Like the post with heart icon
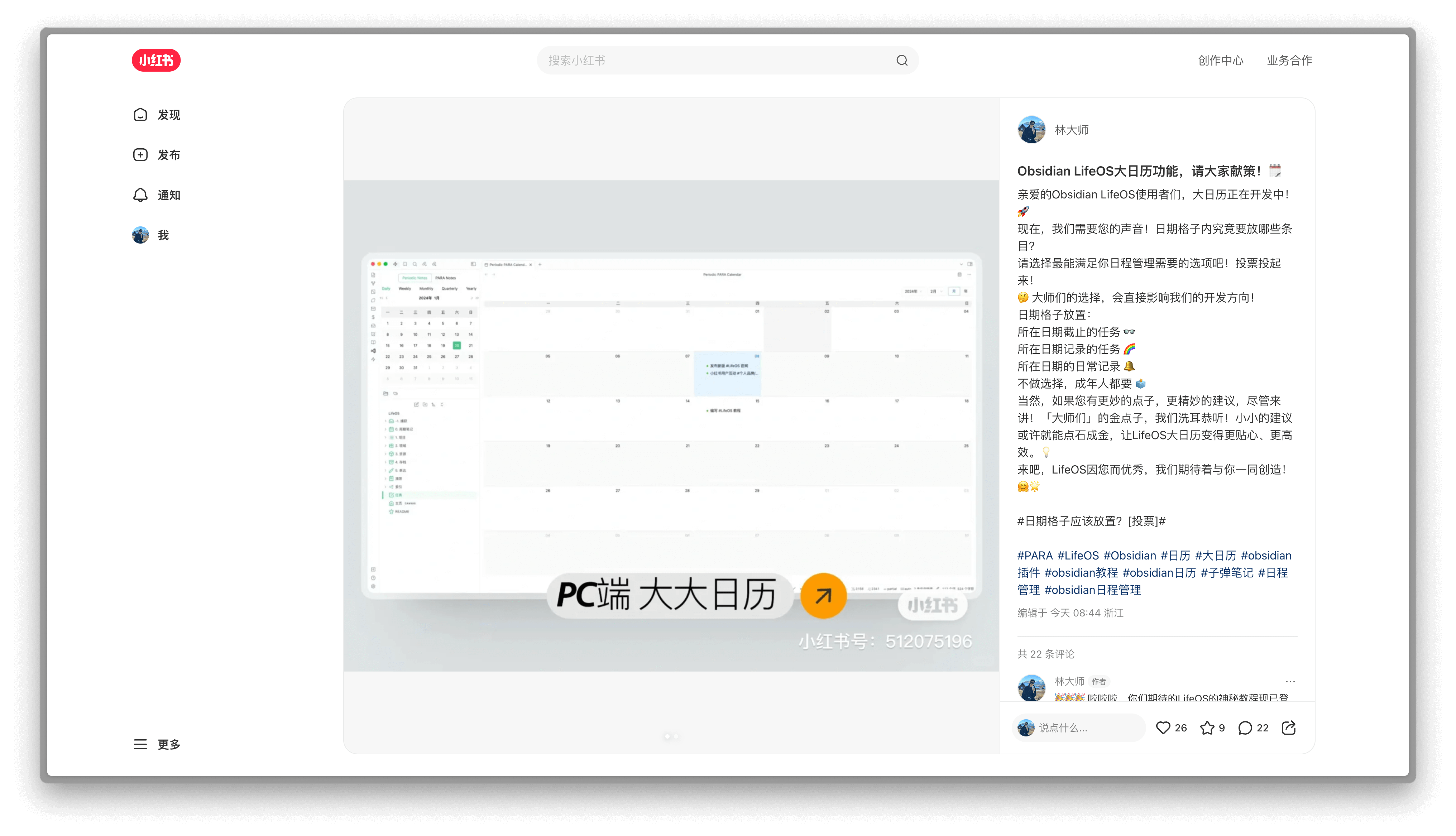The height and width of the screenshot is (836, 1456). (x=1163, y=727)
